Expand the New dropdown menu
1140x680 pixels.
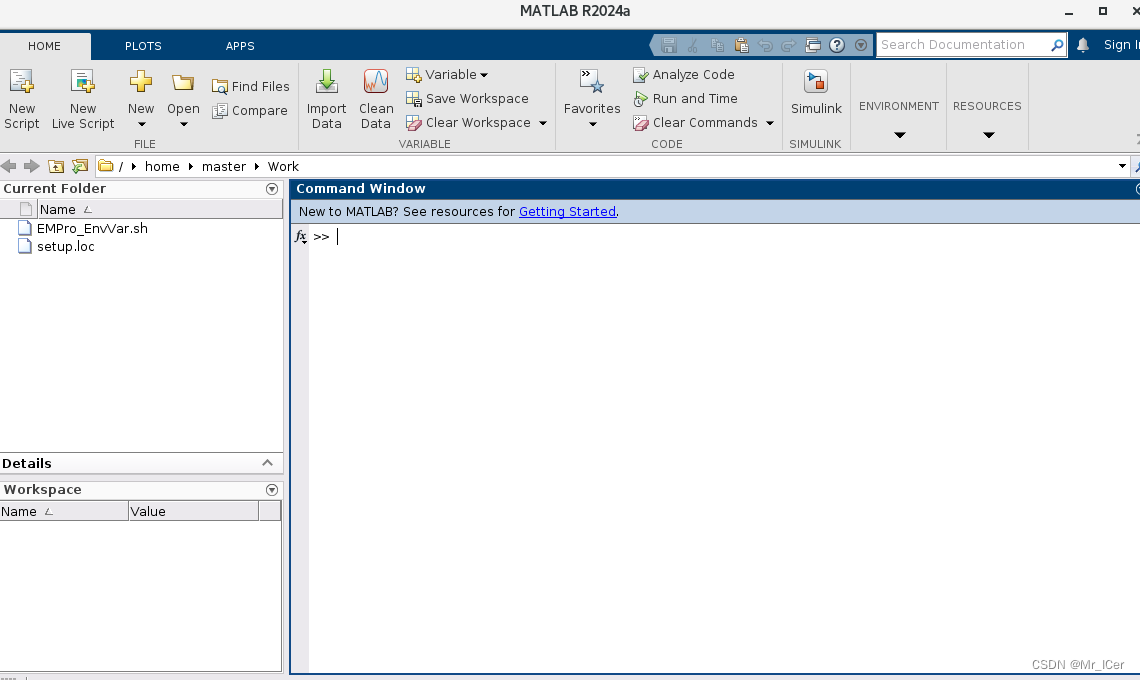[142, 124]
